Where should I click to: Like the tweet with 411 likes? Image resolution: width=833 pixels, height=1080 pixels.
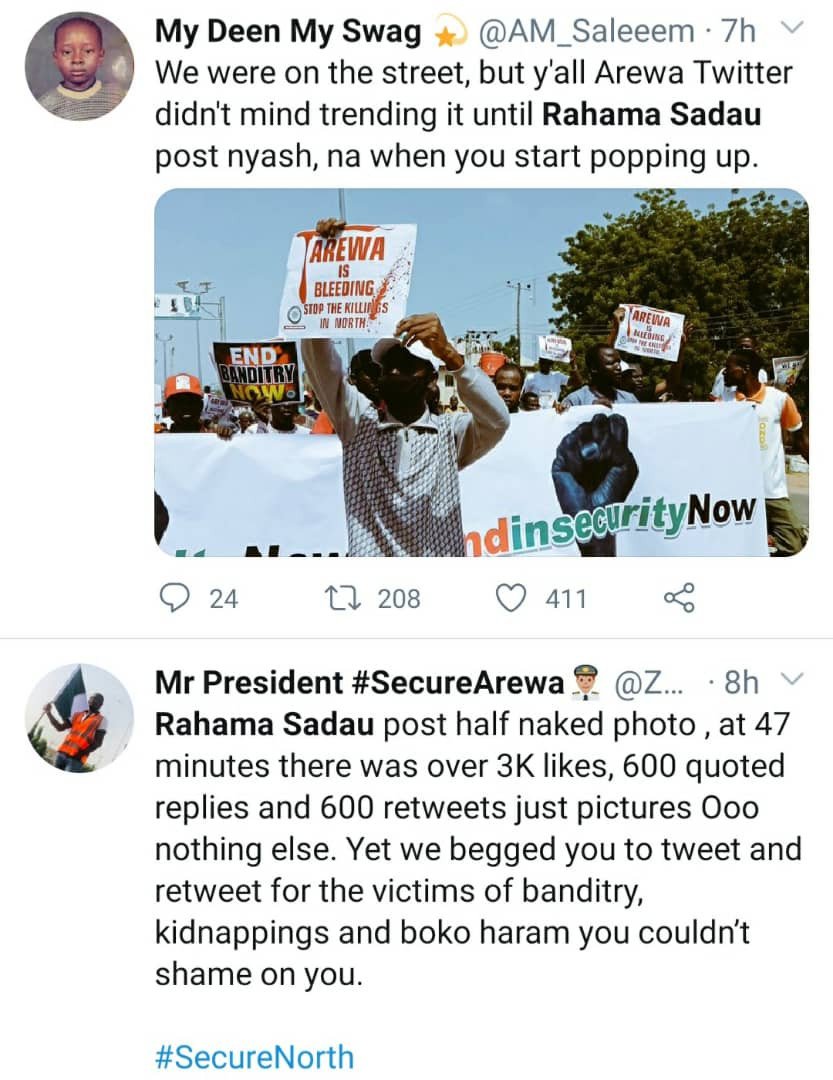pyautogui.click(x=512, y=597)
